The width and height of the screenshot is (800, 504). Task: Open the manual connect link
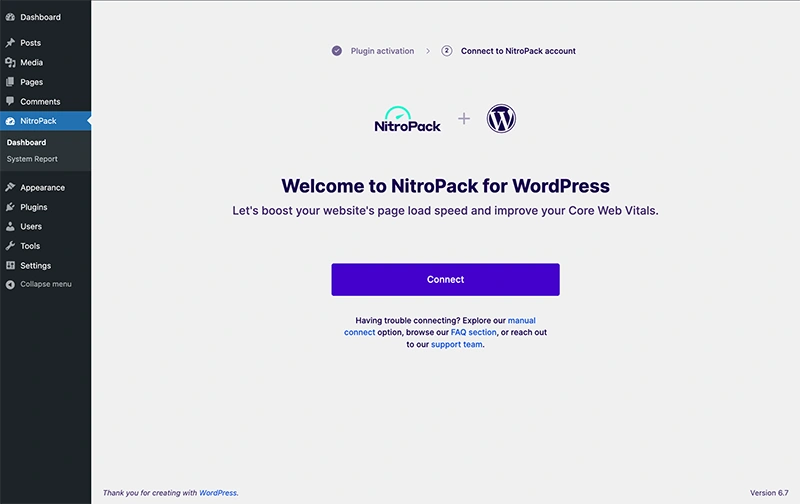(x=361, y=332)
